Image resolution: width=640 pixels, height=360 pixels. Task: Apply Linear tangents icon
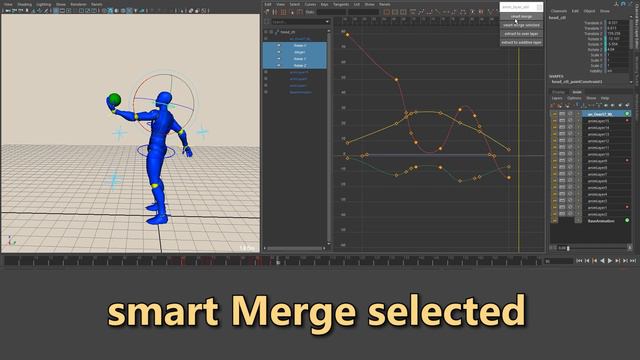[x=438, y=12]
